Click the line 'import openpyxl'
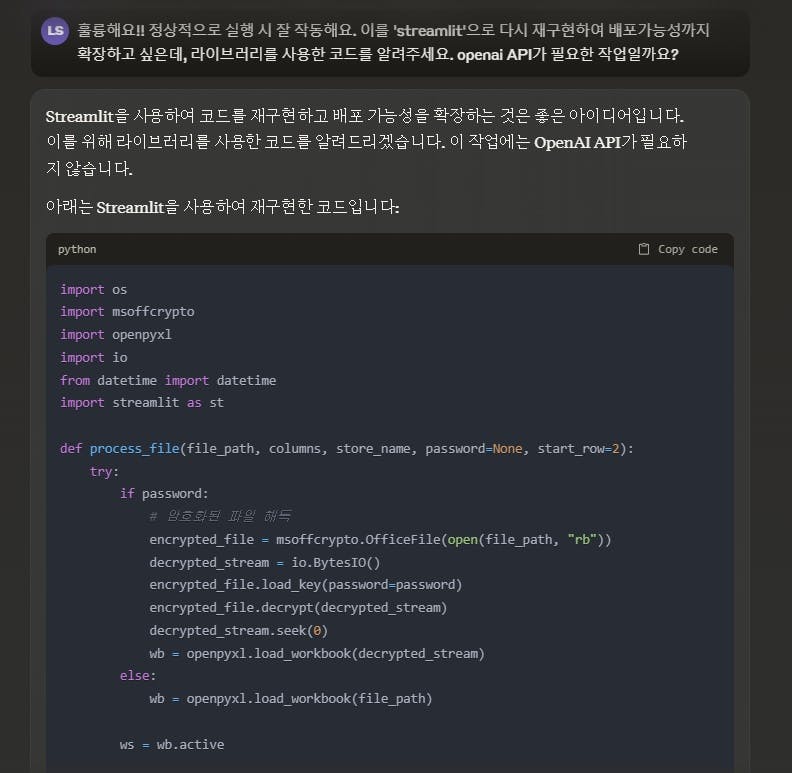This screenshot has width=792, height=773. click(116, 334)
